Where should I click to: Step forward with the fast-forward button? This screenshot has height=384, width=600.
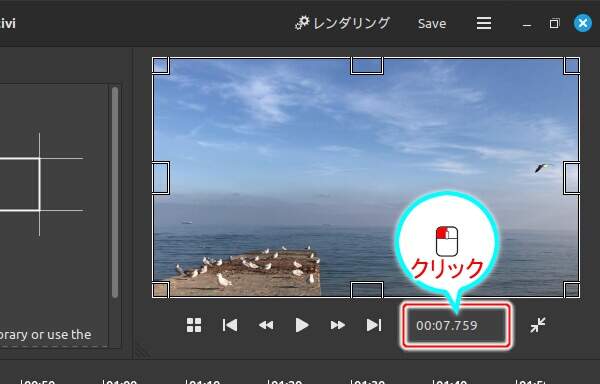tap(338, 325)
